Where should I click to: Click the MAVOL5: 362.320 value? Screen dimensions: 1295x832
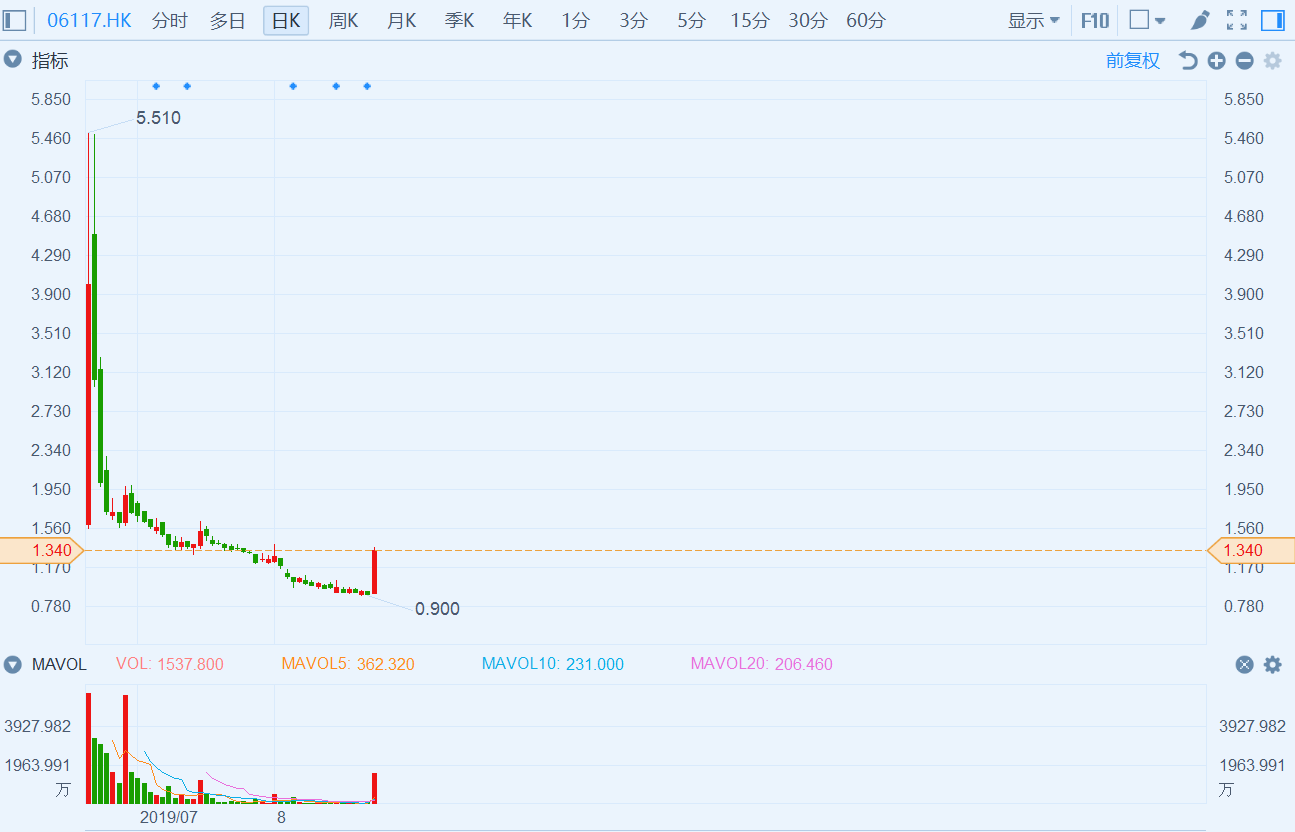tap(348, 664)
